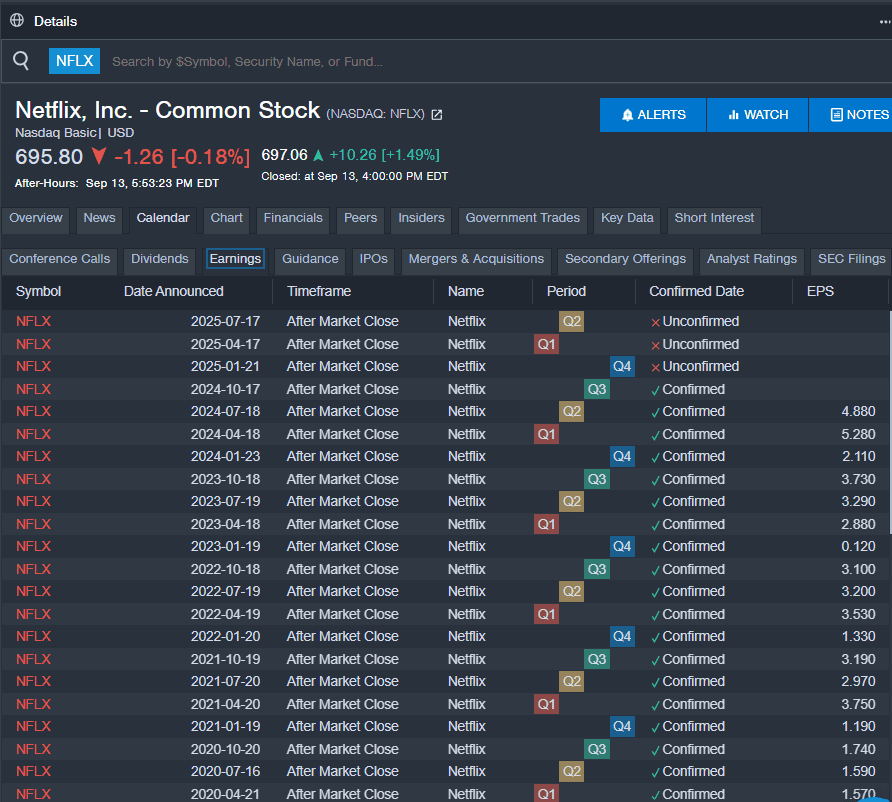Click the symbol search input field
Viewport: 892px width, 802px height.
tap(495, 61)
